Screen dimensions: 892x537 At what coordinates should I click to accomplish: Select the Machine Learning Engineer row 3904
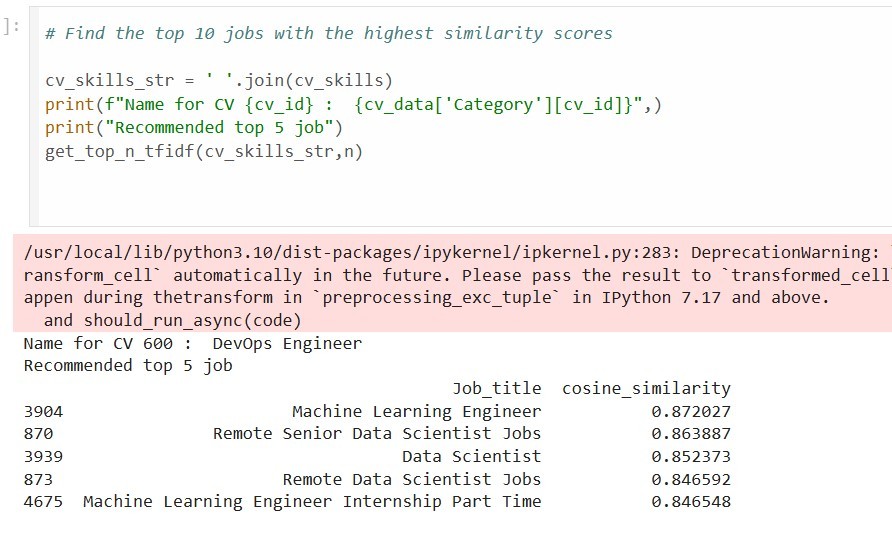pos(377,411)
